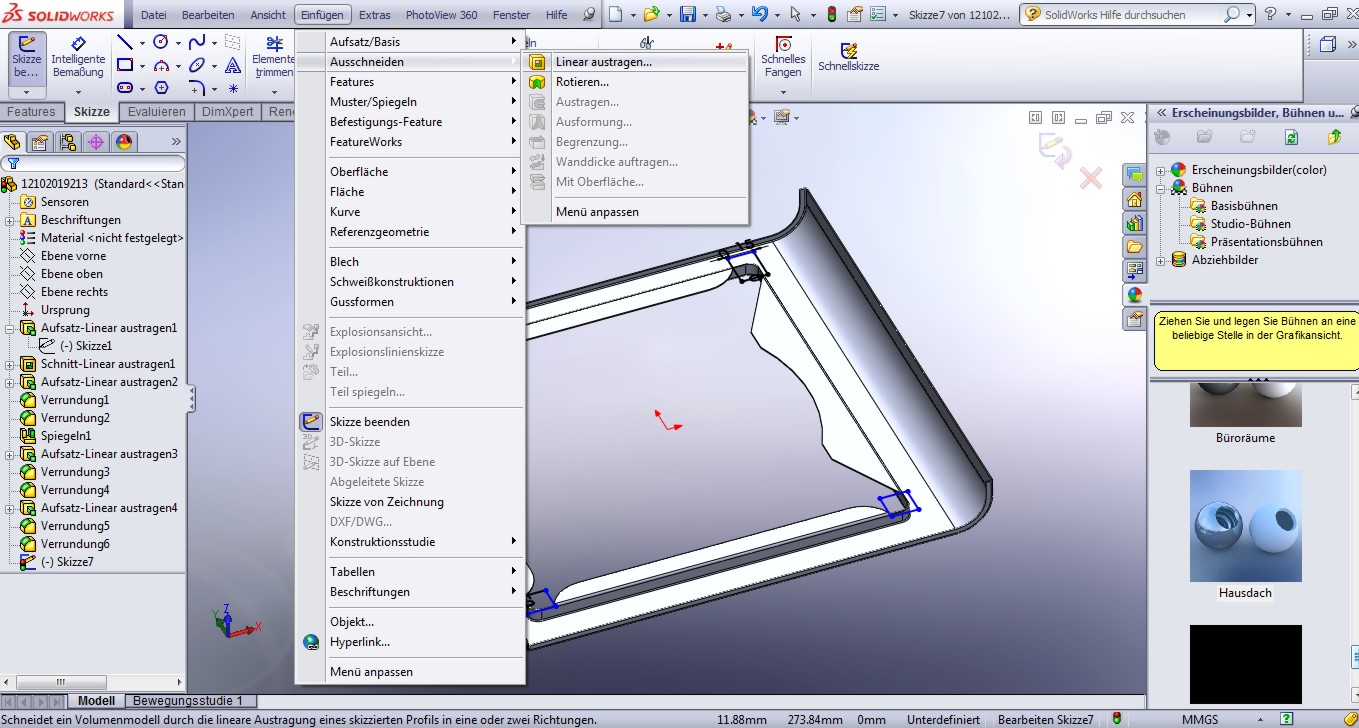Switch to the Evaluieren tab

157,112
